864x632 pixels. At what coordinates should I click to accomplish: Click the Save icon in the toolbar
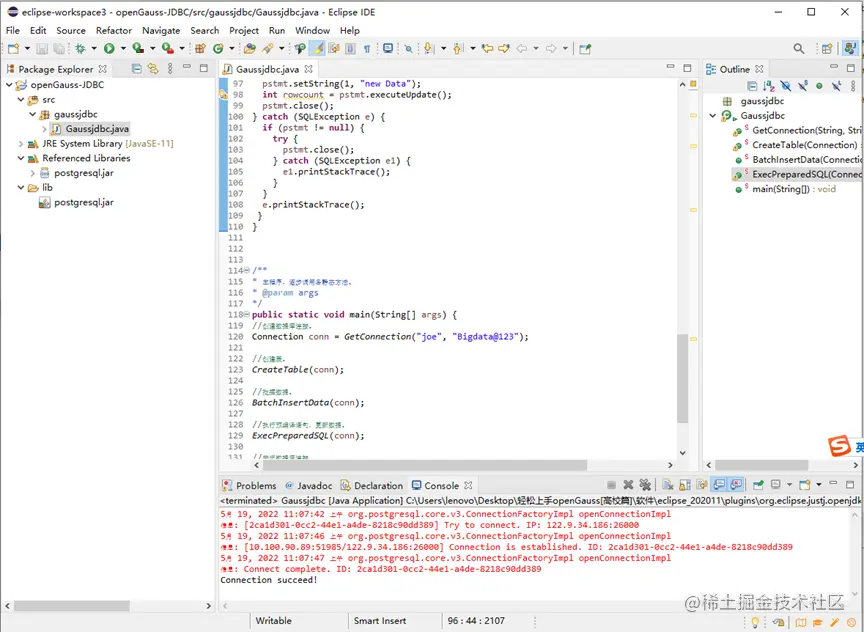[41, 48]
